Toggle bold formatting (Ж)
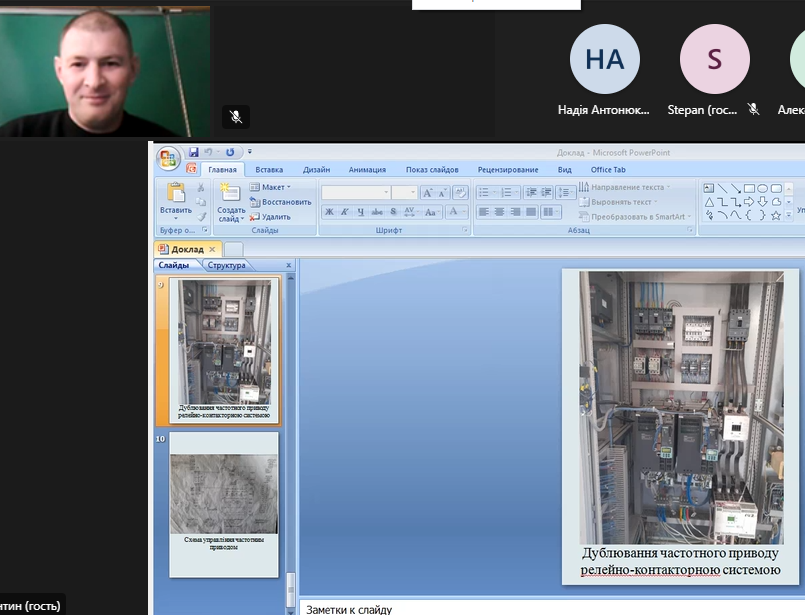The image size is (805, 615). (x=329, y=212)
